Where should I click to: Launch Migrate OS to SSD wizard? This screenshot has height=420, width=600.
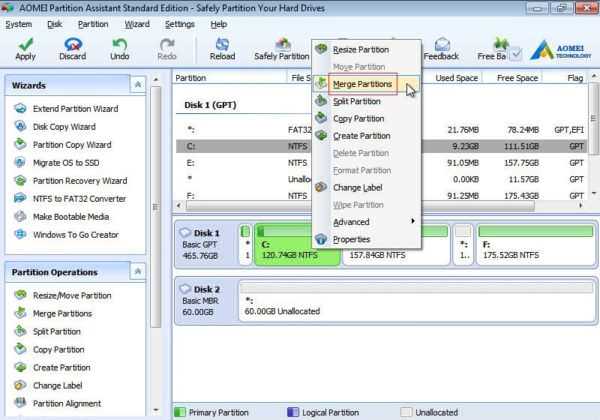(x=66, y=163)
